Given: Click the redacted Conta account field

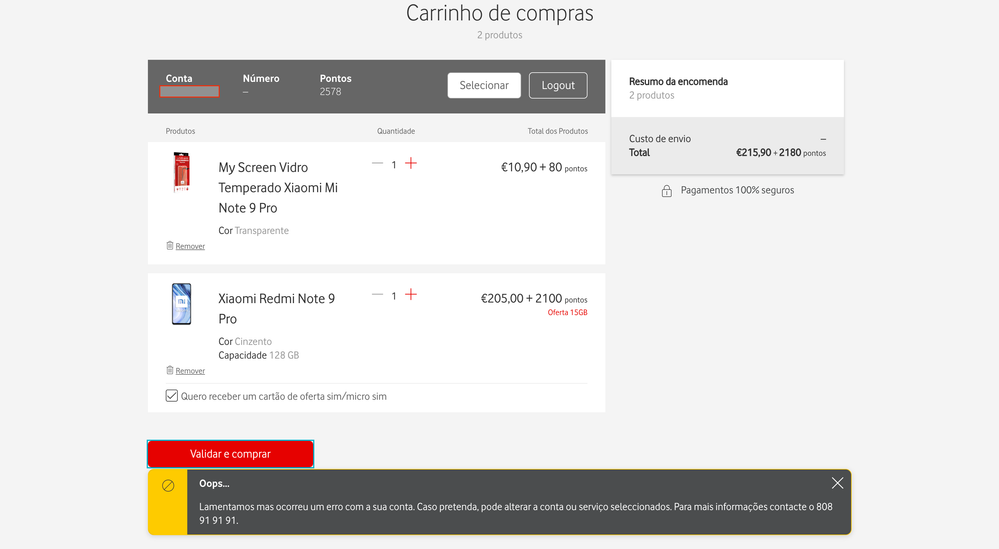Looking at the screenshot, I should (x=189, y=92).
